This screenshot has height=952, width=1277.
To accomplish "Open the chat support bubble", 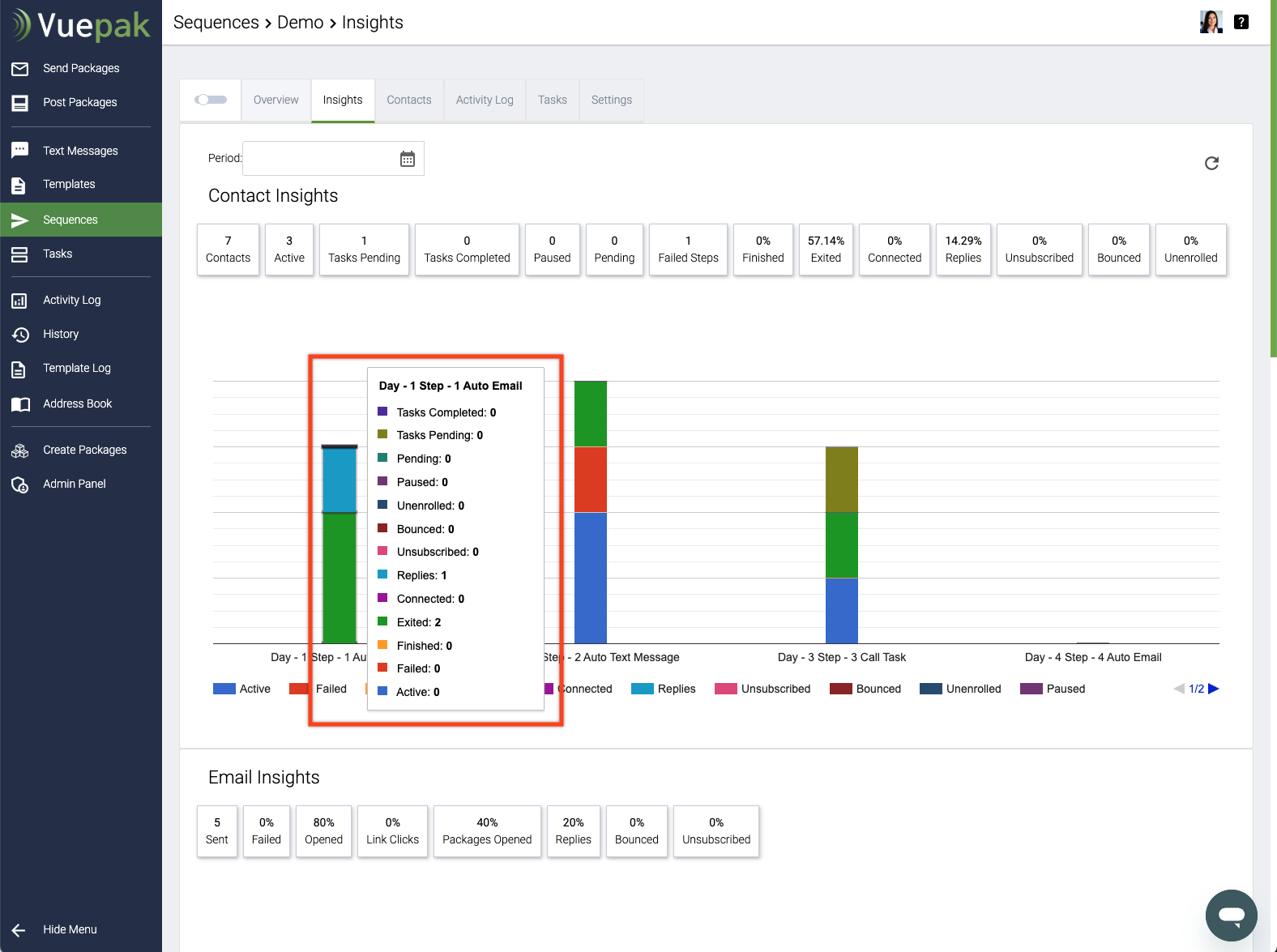I will (x=1231, y=915).
